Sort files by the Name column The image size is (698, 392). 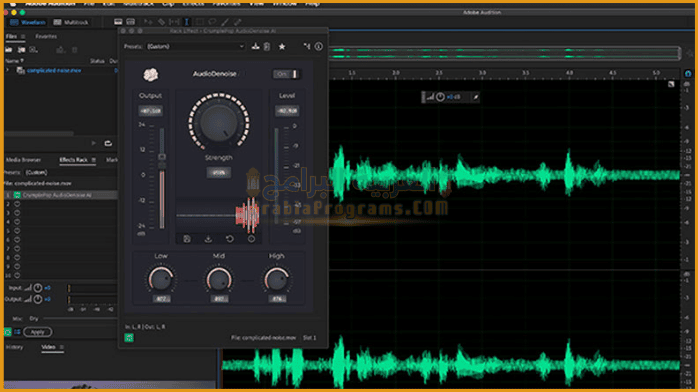click(x=14, y=61)
